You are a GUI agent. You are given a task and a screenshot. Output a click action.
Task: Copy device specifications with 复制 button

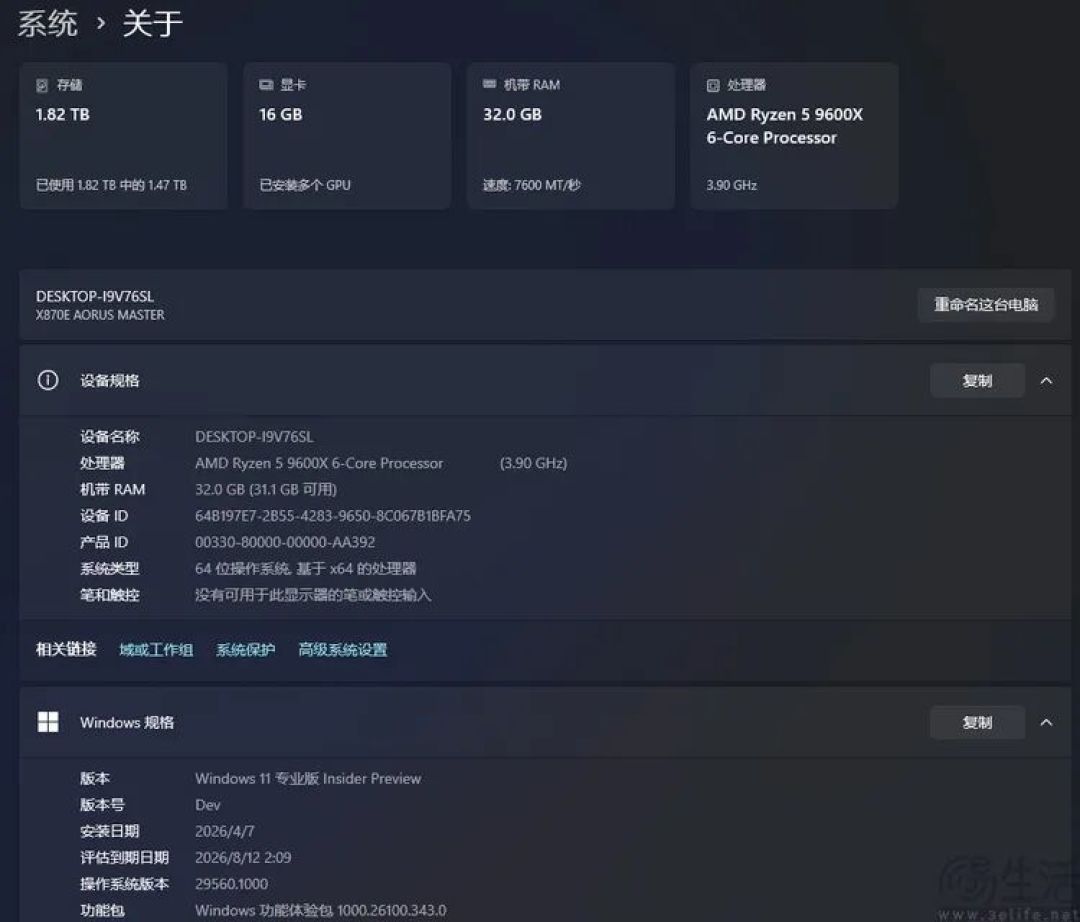977,381
